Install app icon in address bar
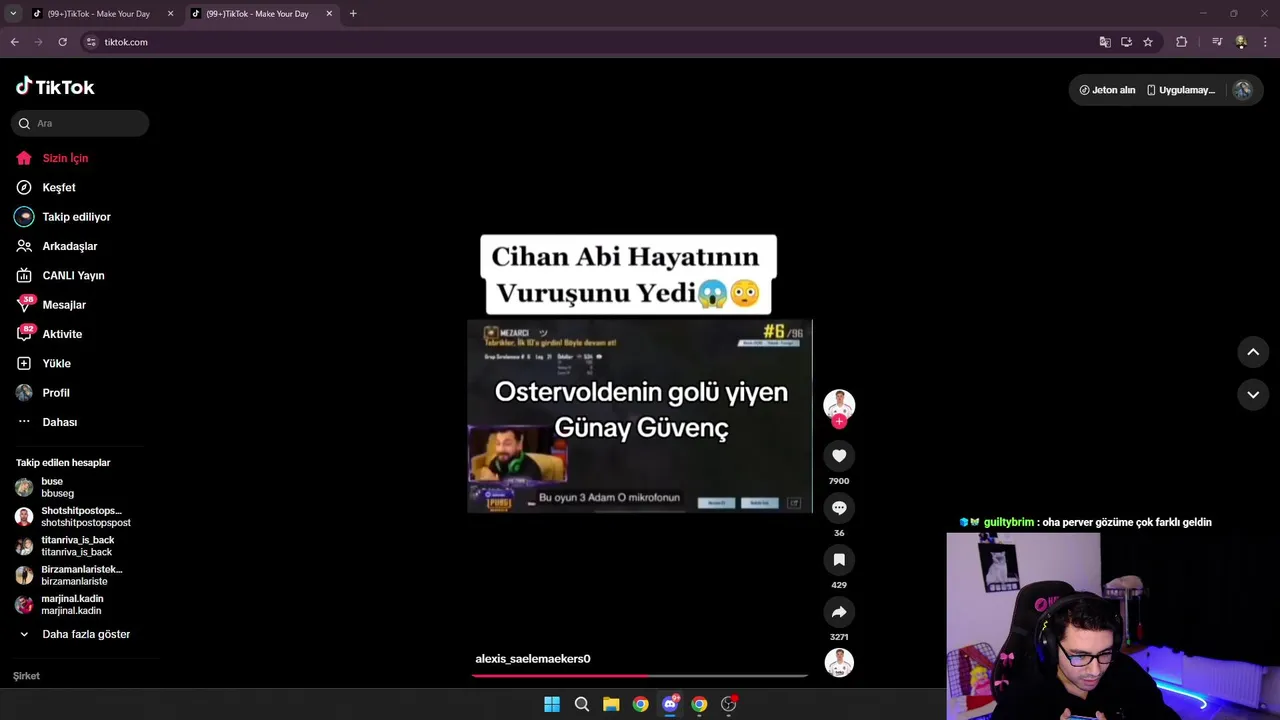The width and height of the screenshot is (1280, 720). click(x=1126, y=42)
